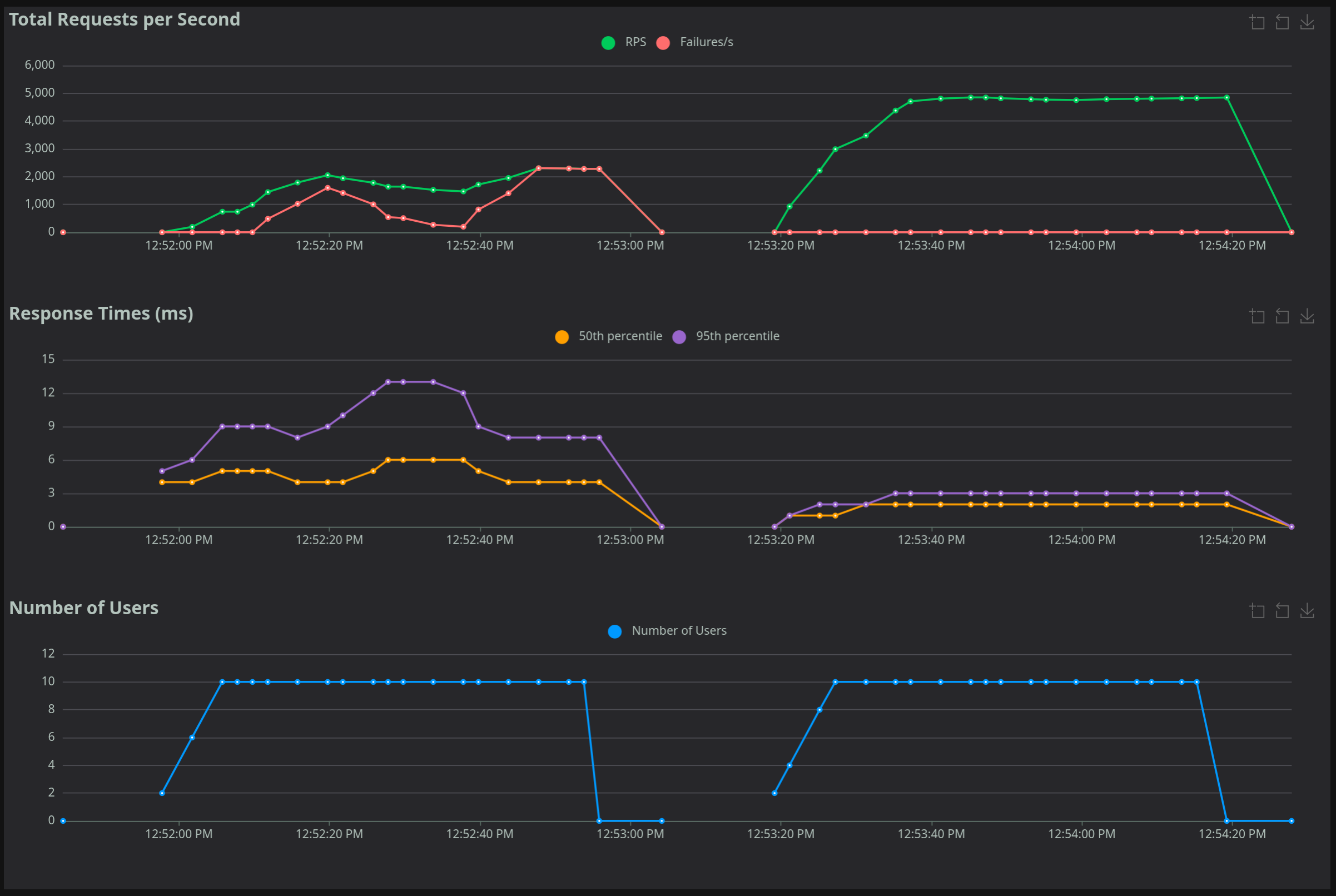Enable area zoom on Total Requests chart
The image size is (1336, 896).
click(1256, 22)
